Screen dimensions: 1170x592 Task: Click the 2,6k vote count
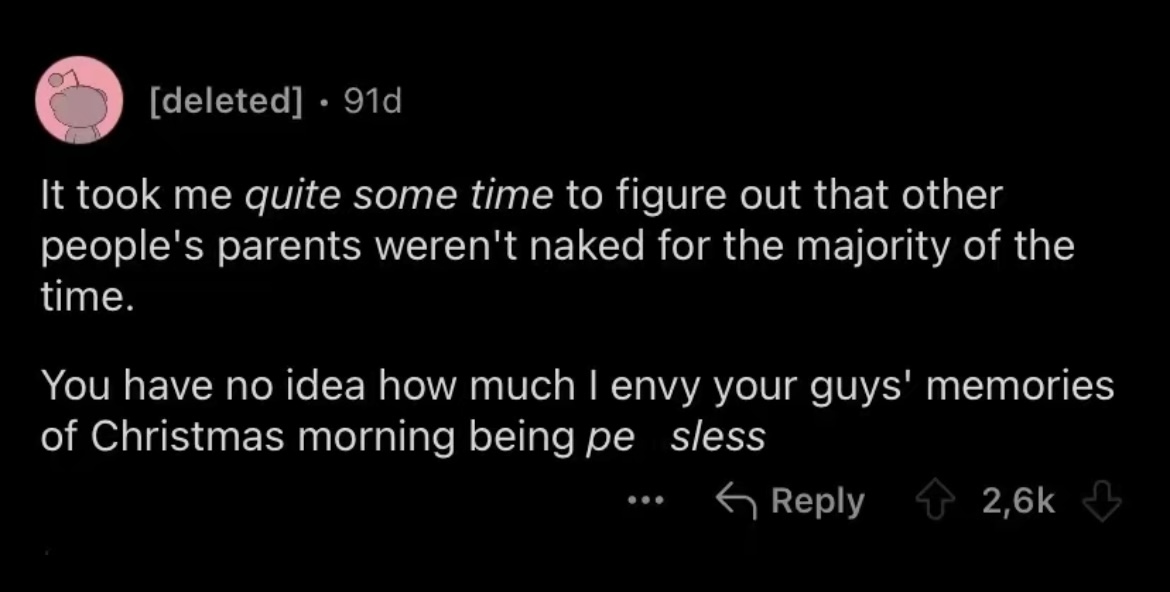pos(1018,500)
